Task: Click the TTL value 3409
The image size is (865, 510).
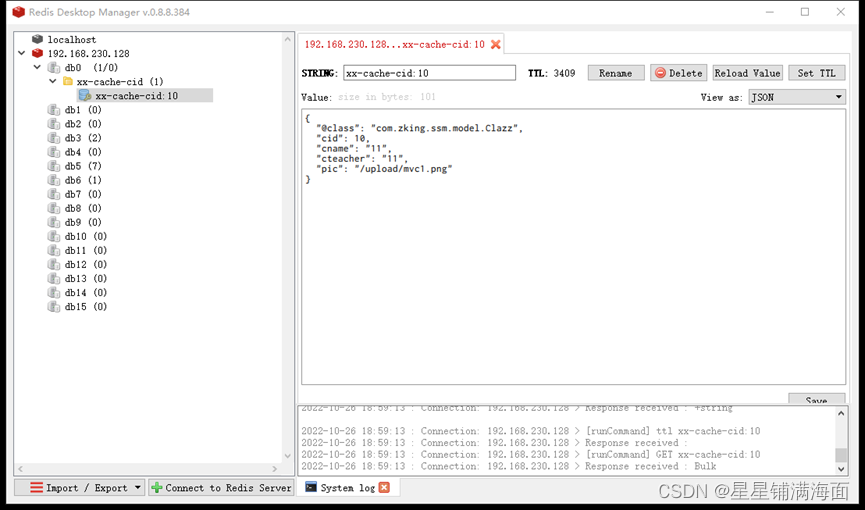Action: point(564,73)
